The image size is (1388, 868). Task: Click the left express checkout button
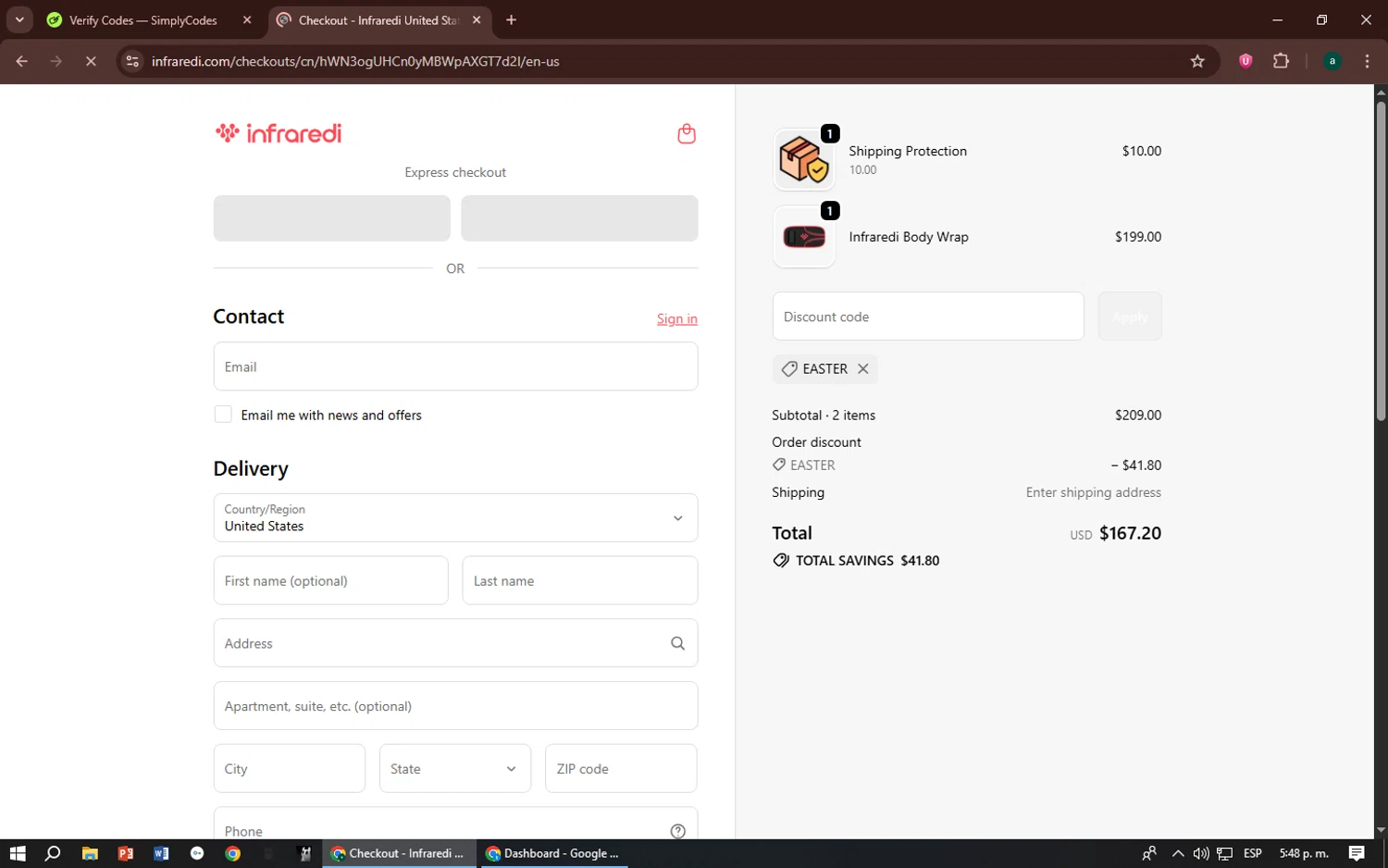[332, 218]
